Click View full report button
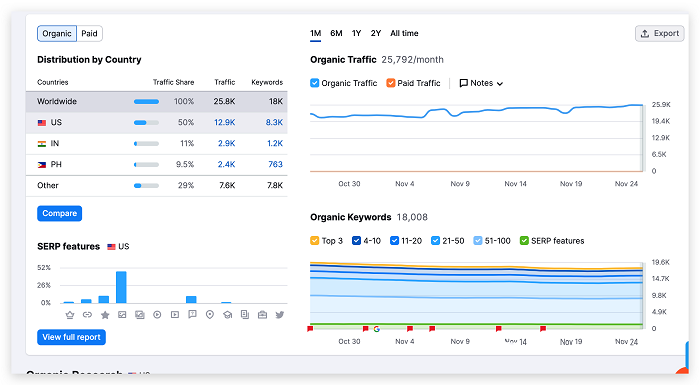Image resolution: width=700 pixels, height=385 pixels. point(71,337)
